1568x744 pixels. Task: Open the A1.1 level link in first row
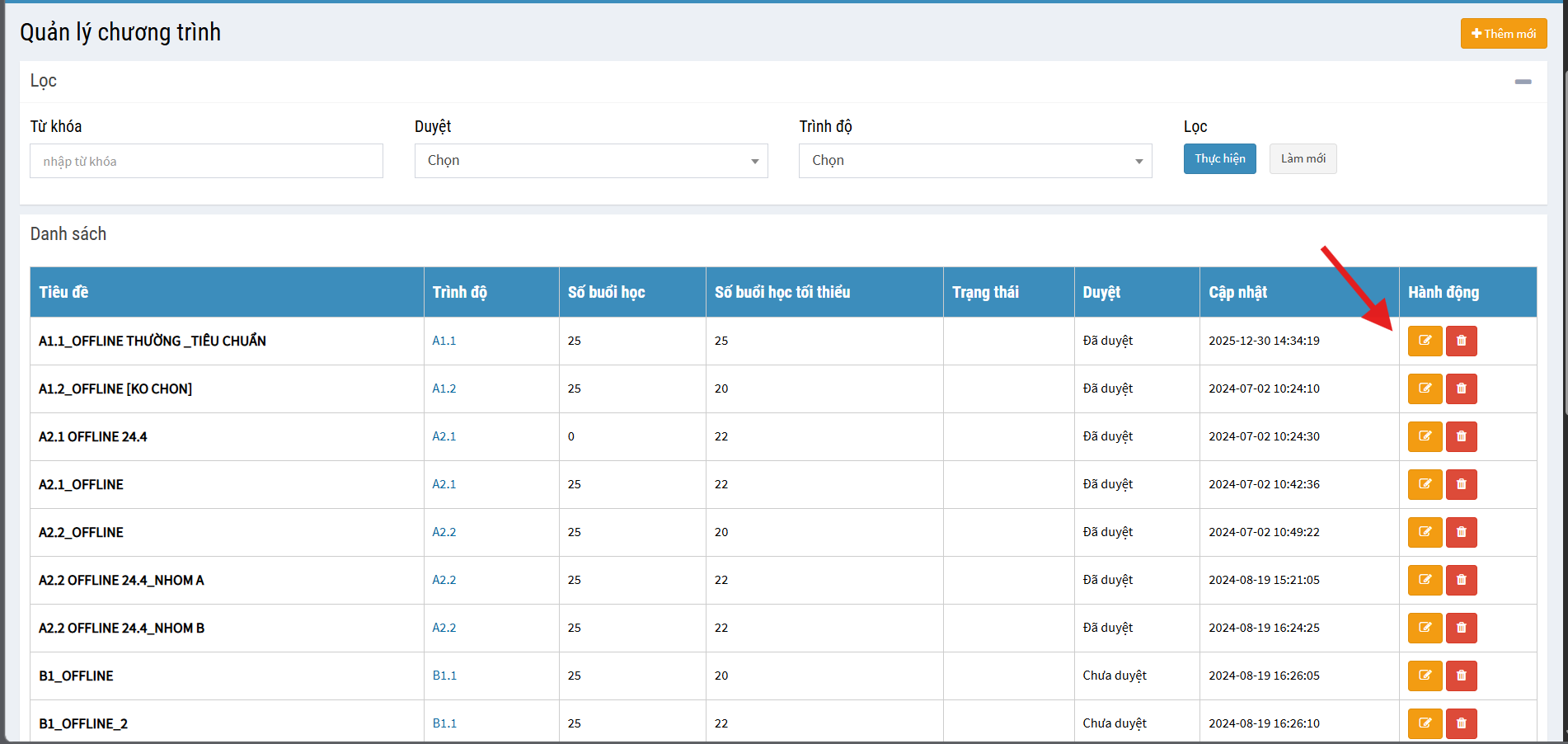click(444, 341)
